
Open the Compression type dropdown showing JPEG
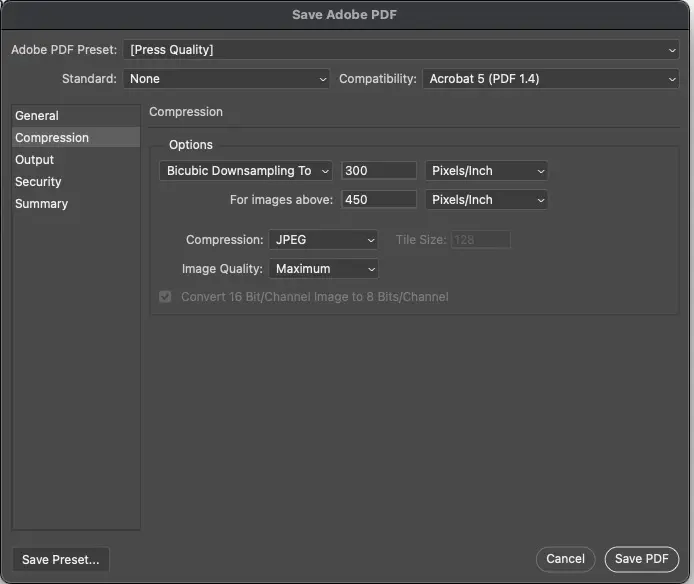coord(324,240)
